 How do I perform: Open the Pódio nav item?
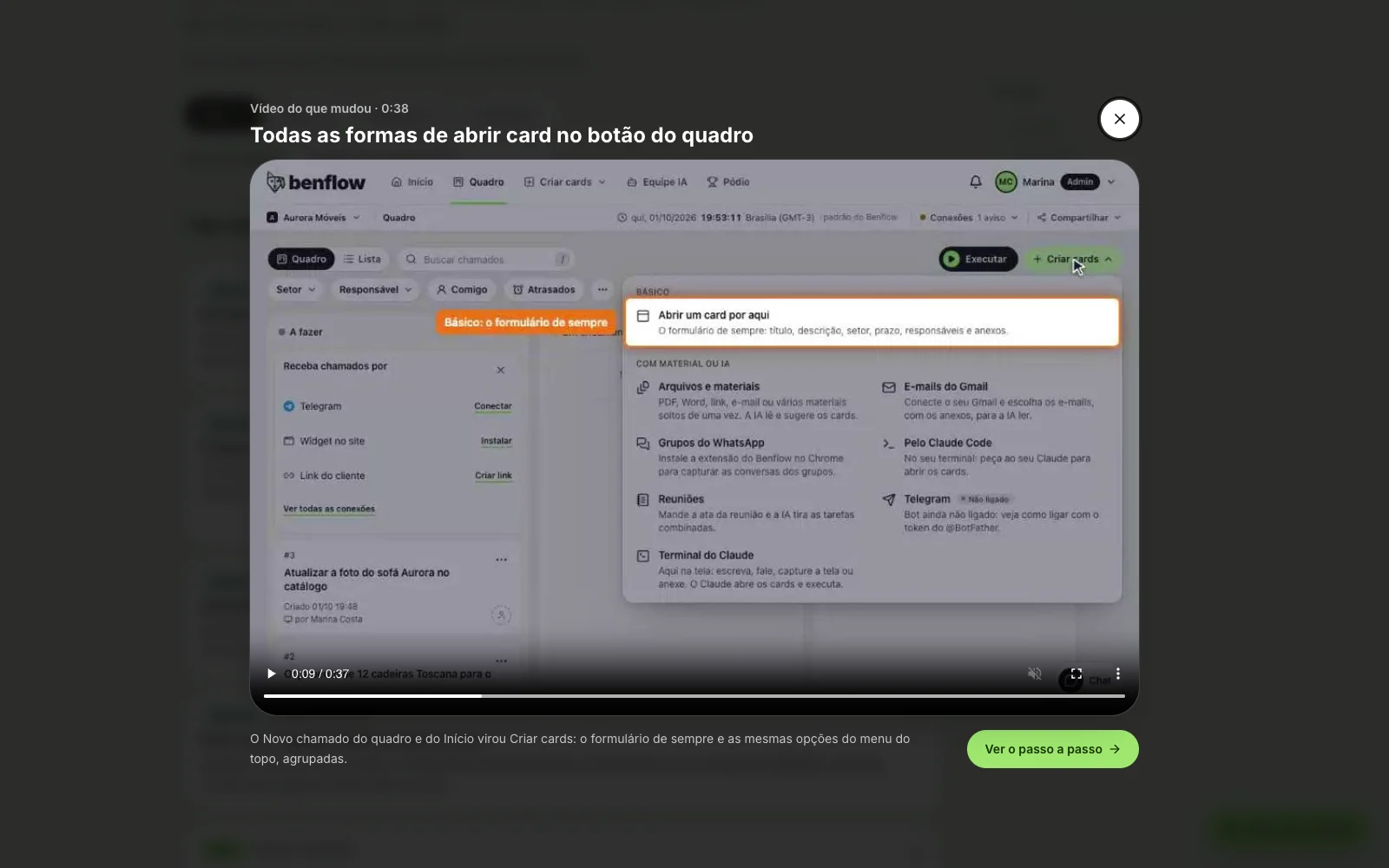coord(727,182)
